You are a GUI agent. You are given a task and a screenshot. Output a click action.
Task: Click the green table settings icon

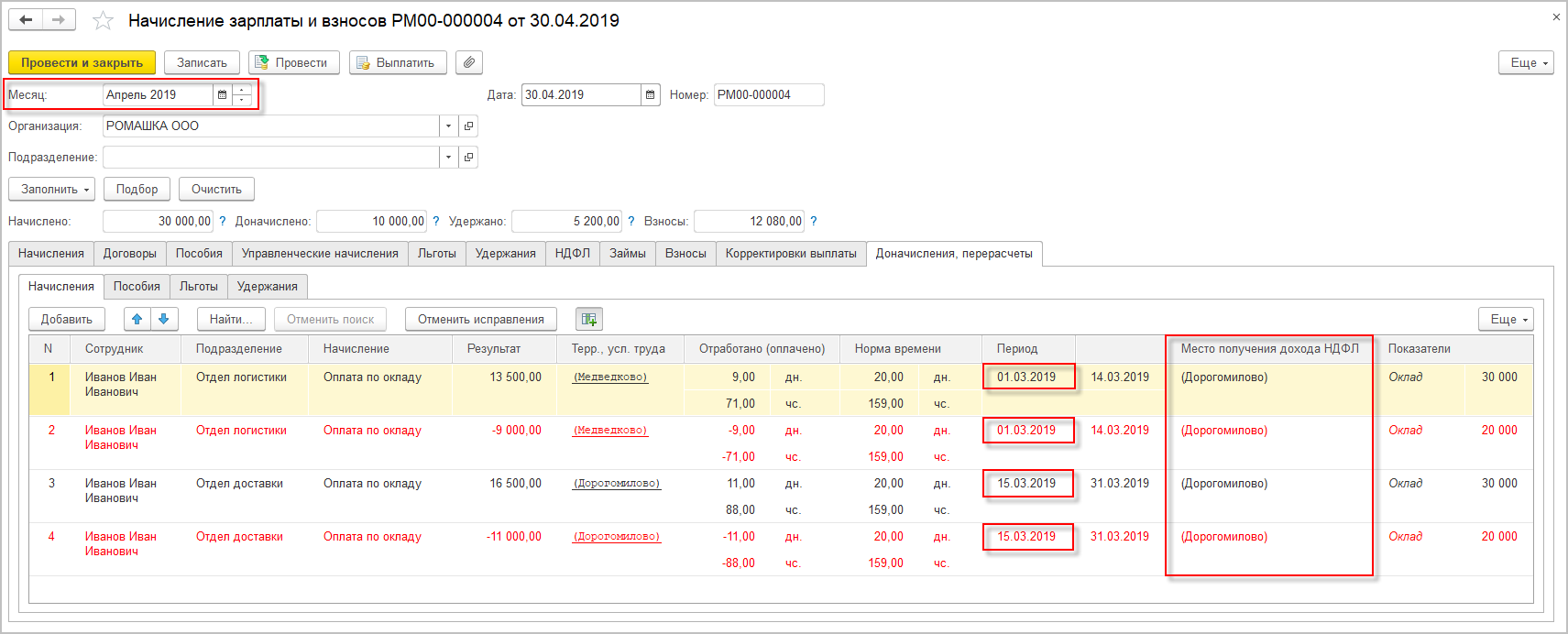(x=588, y=319)
